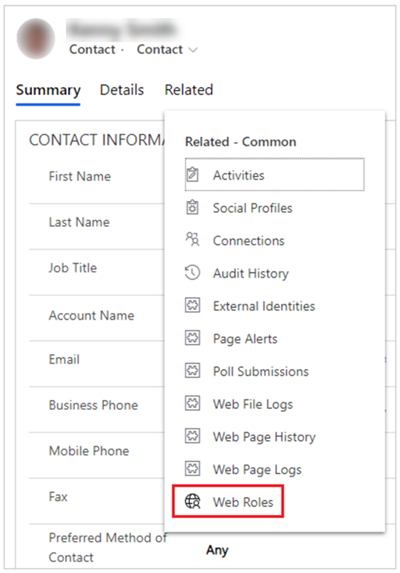Click the Connections people icon

coord(193,240)
